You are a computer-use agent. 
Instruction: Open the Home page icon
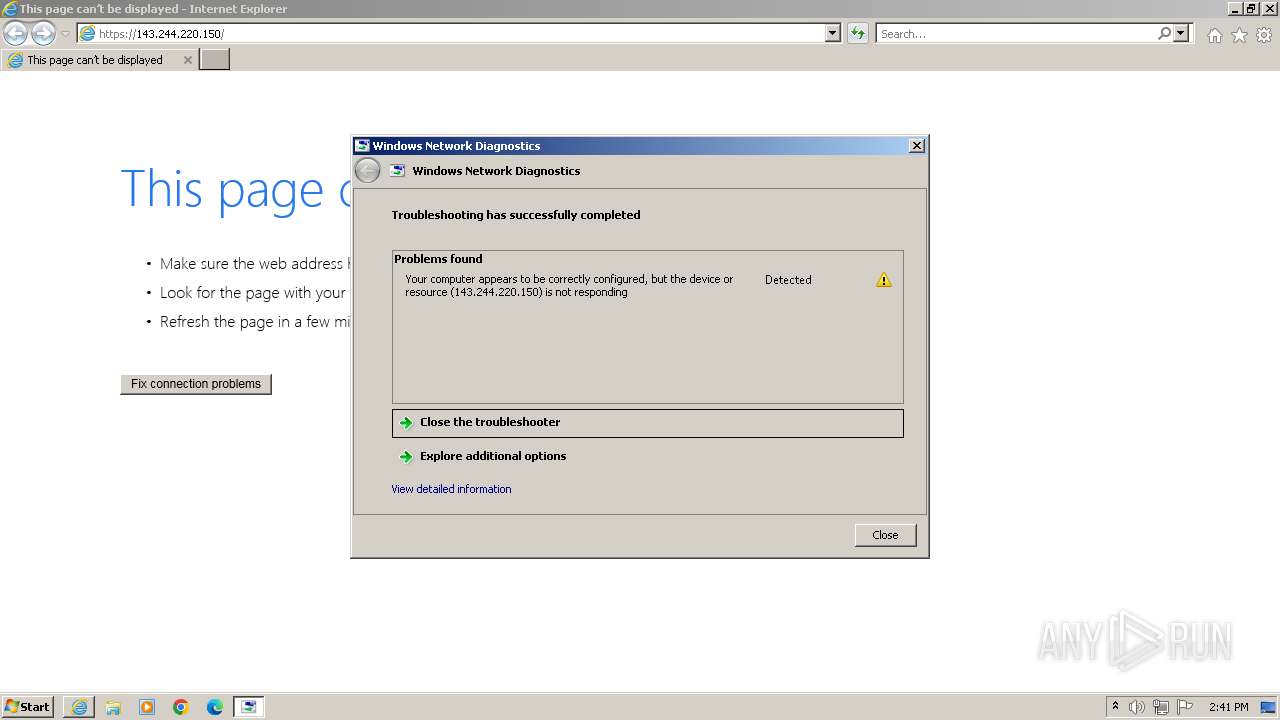coord(1214,35)
